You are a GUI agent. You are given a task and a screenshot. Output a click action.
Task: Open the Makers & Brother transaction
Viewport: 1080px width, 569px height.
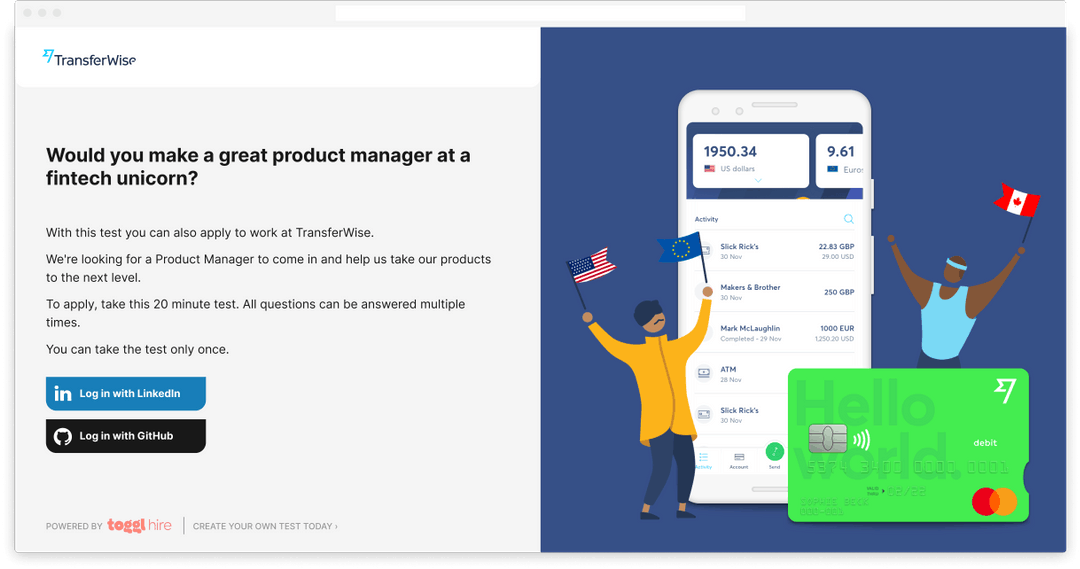tap(775, 292)
